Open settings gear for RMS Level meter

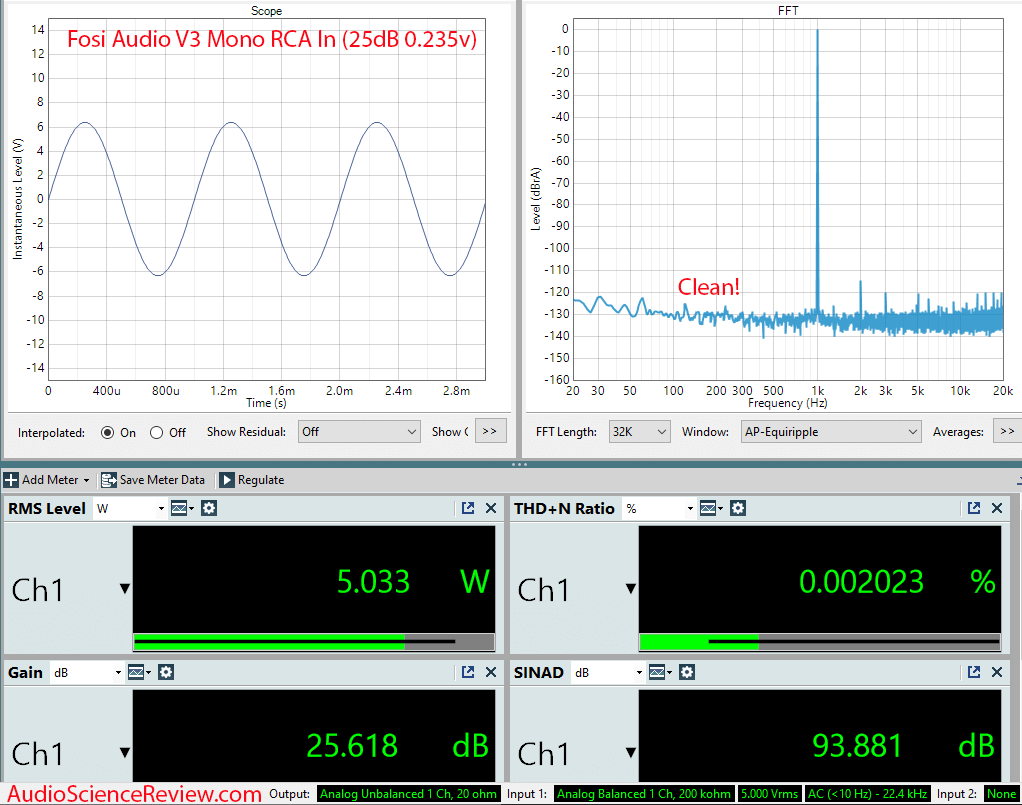[x=209, y=508]
